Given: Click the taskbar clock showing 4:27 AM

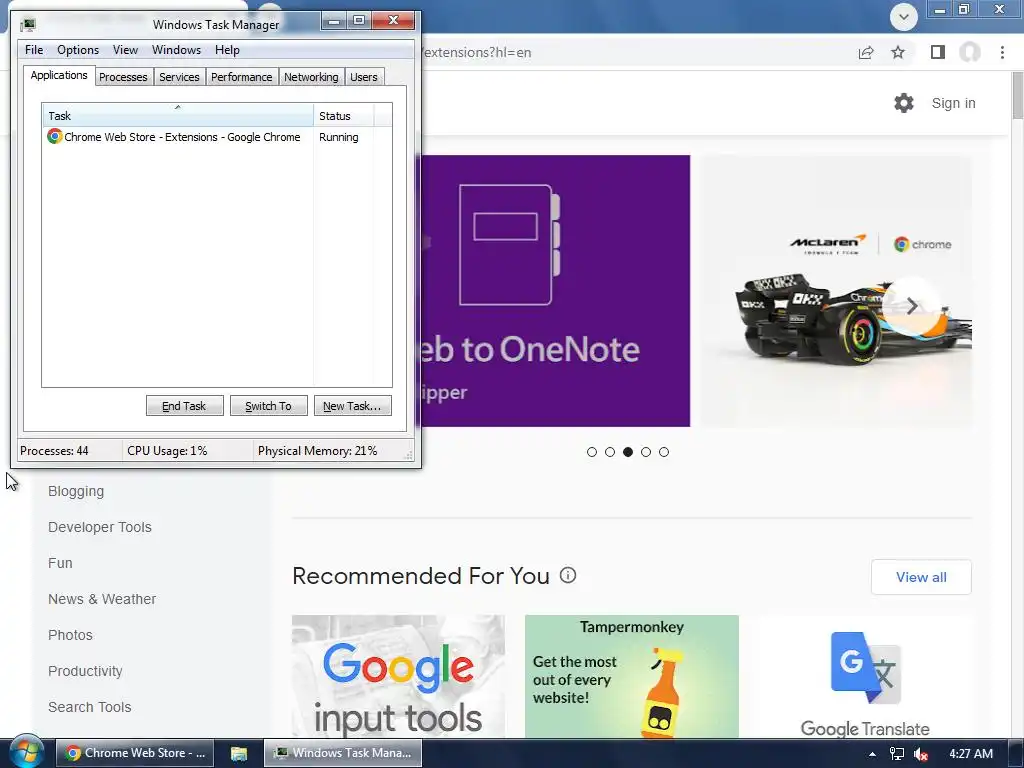Looking at the screenshot, I should pos(970,754).
